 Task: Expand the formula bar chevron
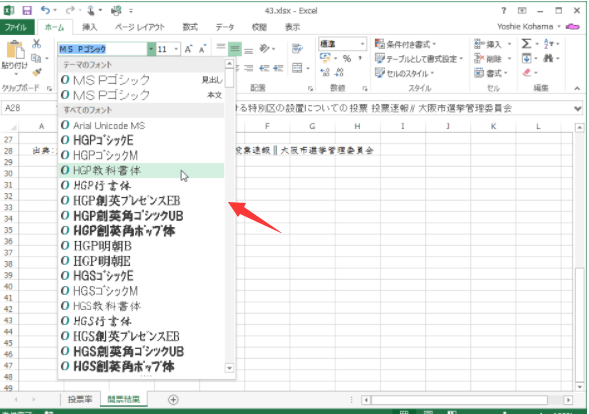[x=578, y=109]
